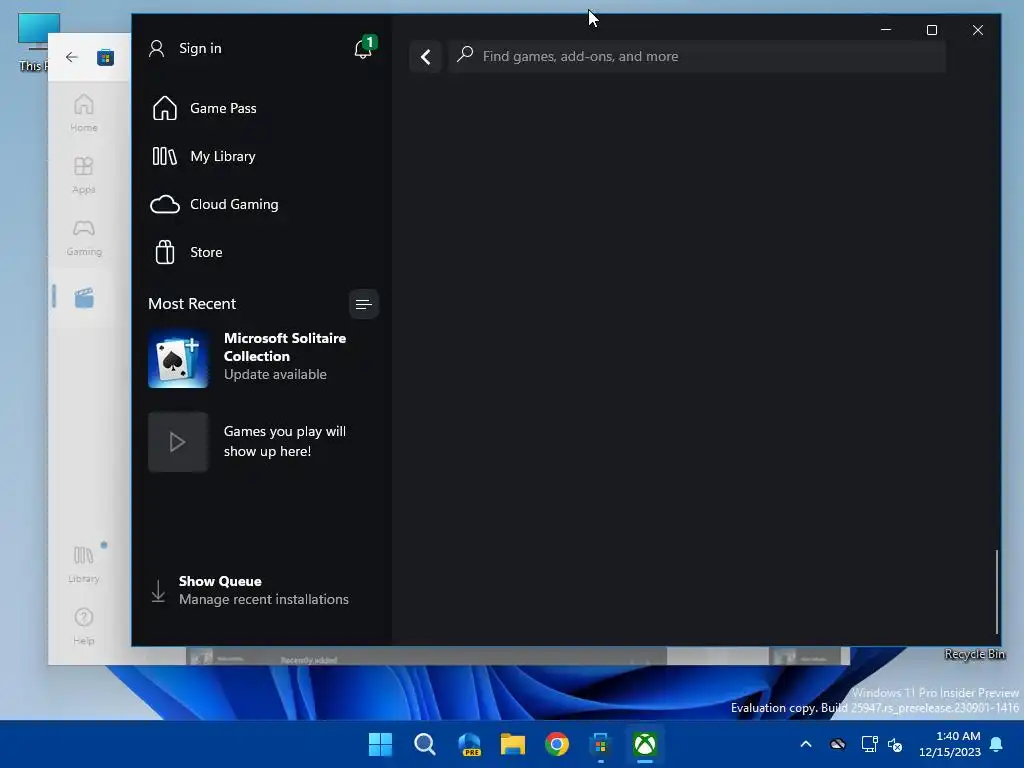The width and height of the screenshot is (1024, 768).
Task: Click Update available status text
Action: coord(275,374)
